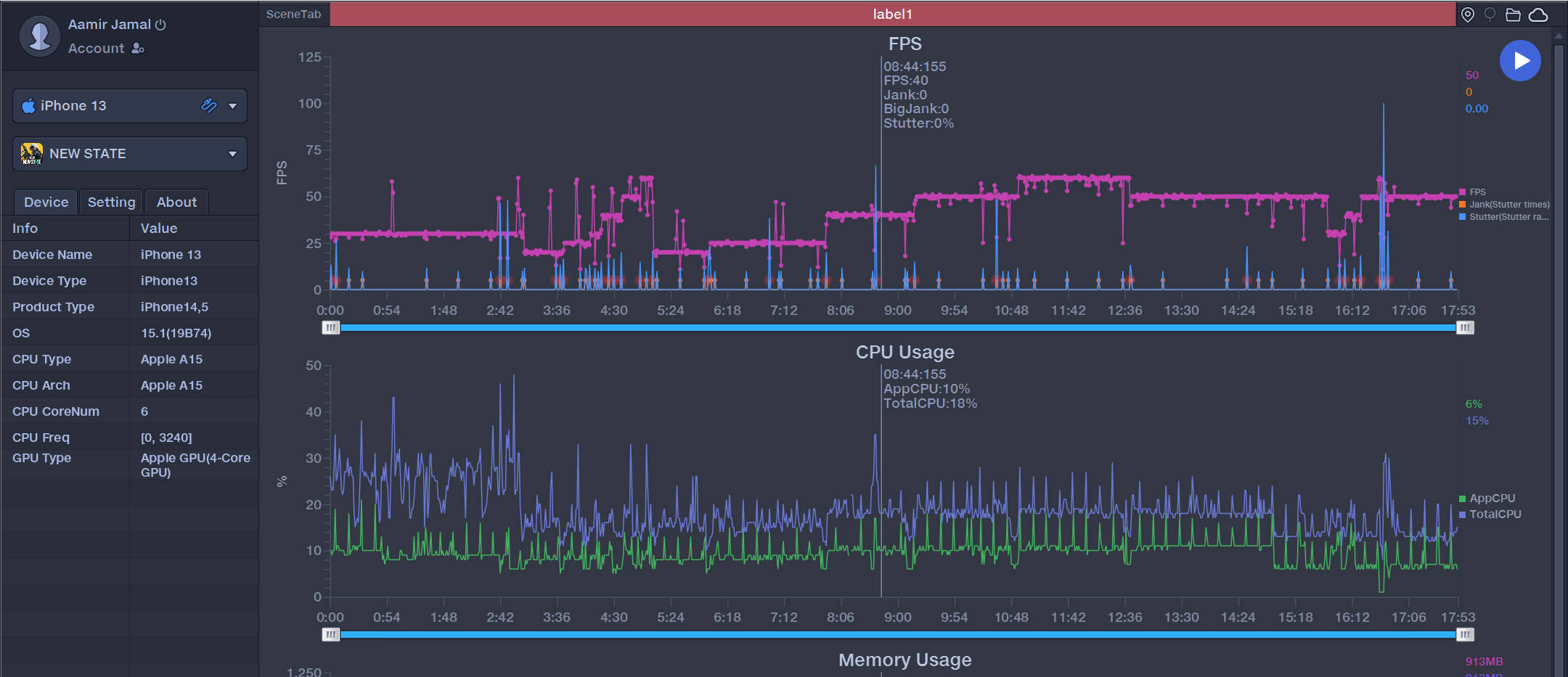Click the logout power icon beside Aamir Jamal

point(160,25)
